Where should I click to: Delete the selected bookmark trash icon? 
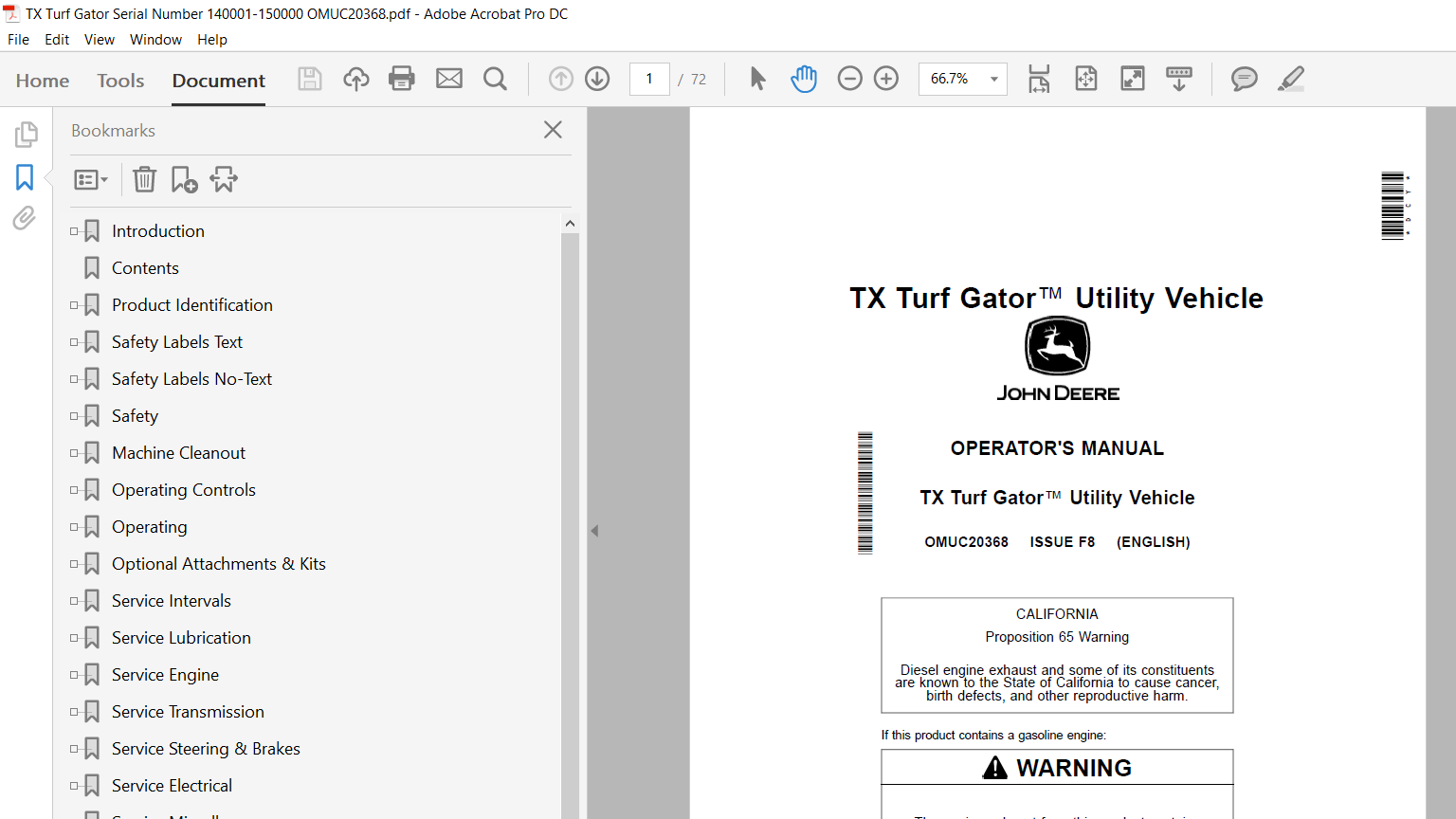(x=144, y=179)
